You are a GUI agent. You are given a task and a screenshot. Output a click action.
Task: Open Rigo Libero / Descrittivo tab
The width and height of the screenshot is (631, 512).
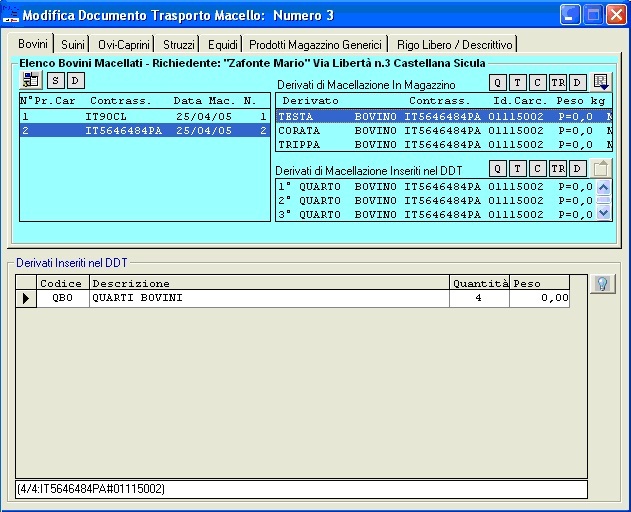click(454, 45)
